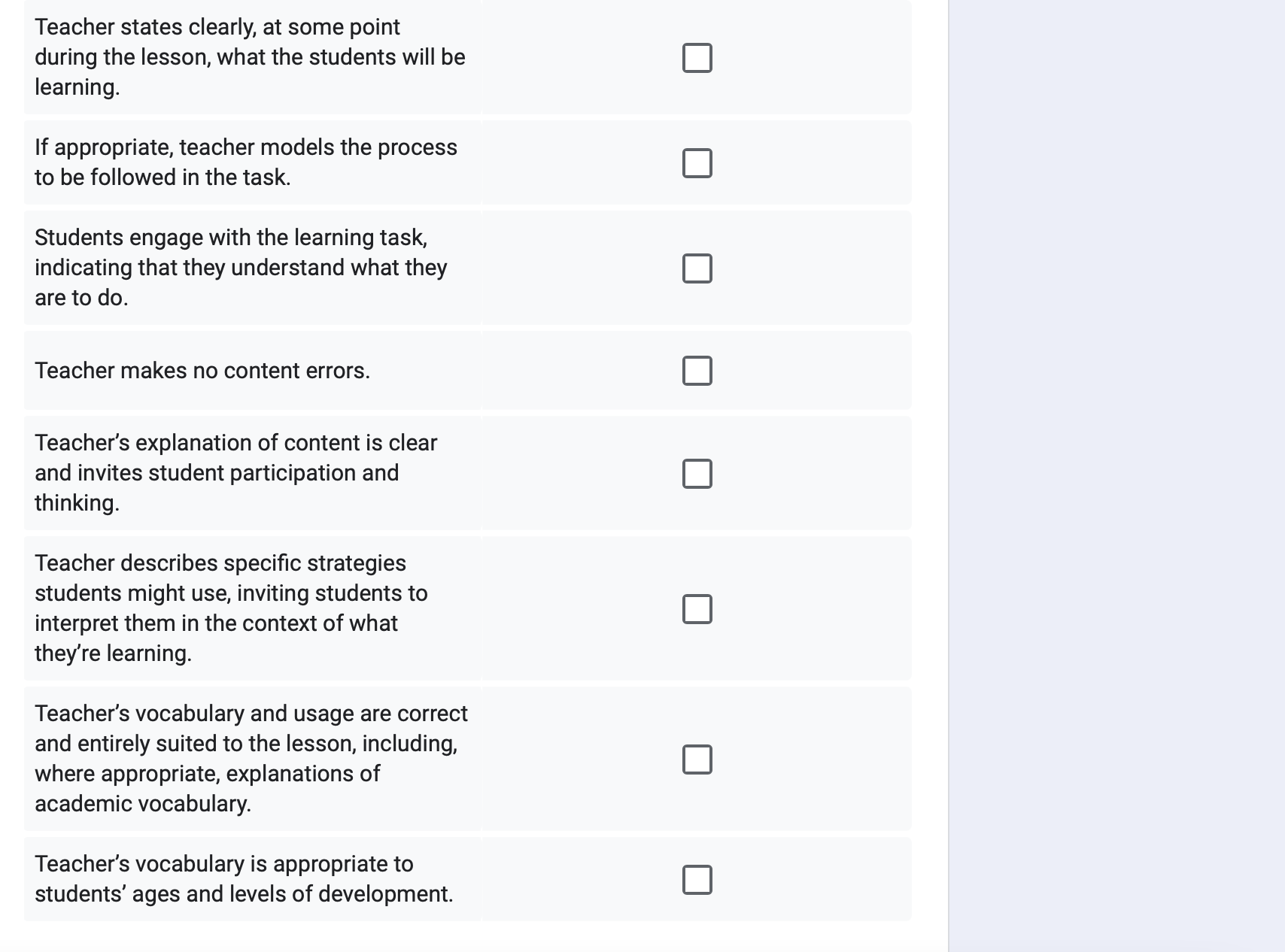Click the 'Teacher states clearly, at some point' text
The image size is (1285, 952).
[x=217, y=27]
